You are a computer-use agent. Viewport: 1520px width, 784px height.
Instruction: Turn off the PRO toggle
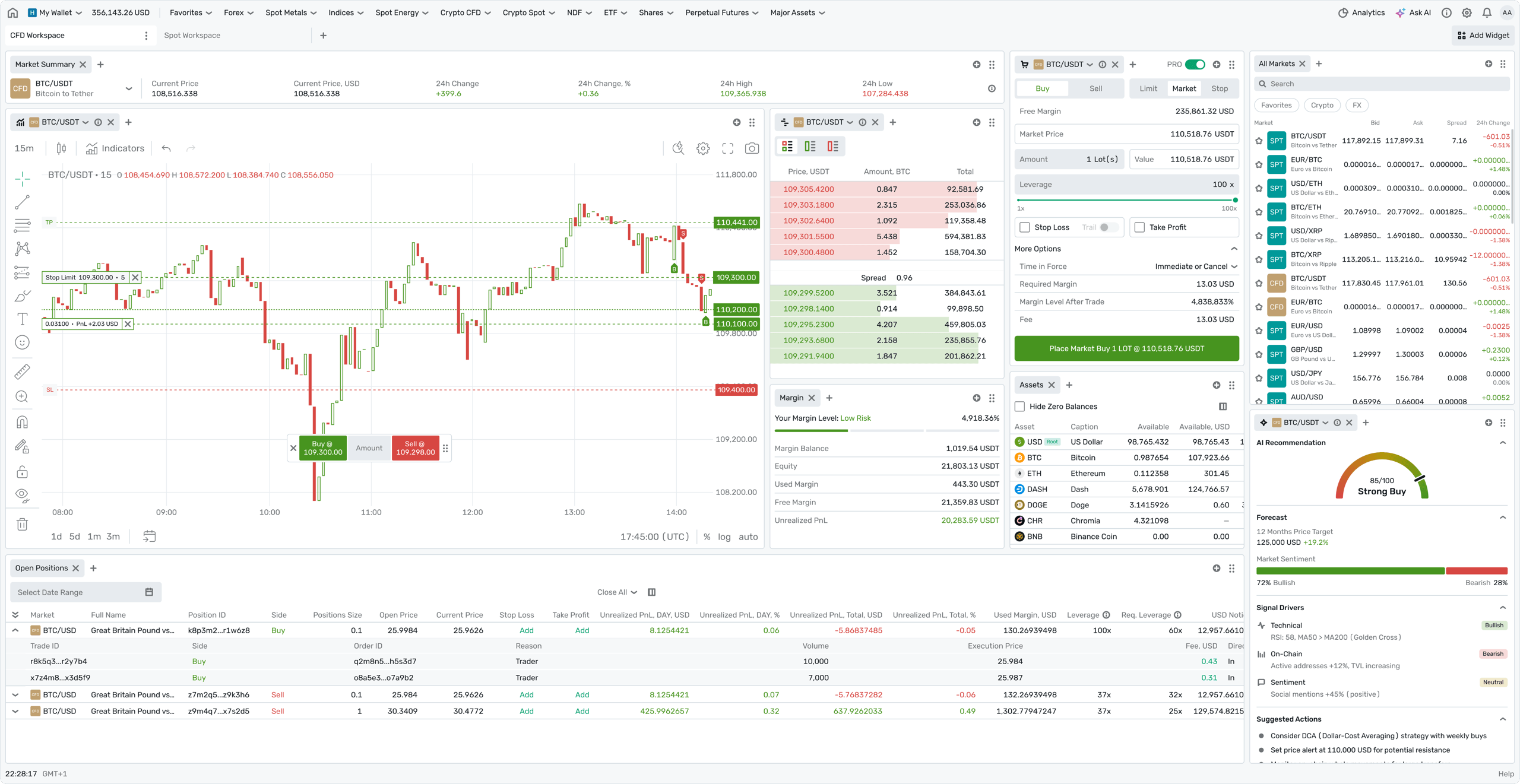[x=1195, y=64]
